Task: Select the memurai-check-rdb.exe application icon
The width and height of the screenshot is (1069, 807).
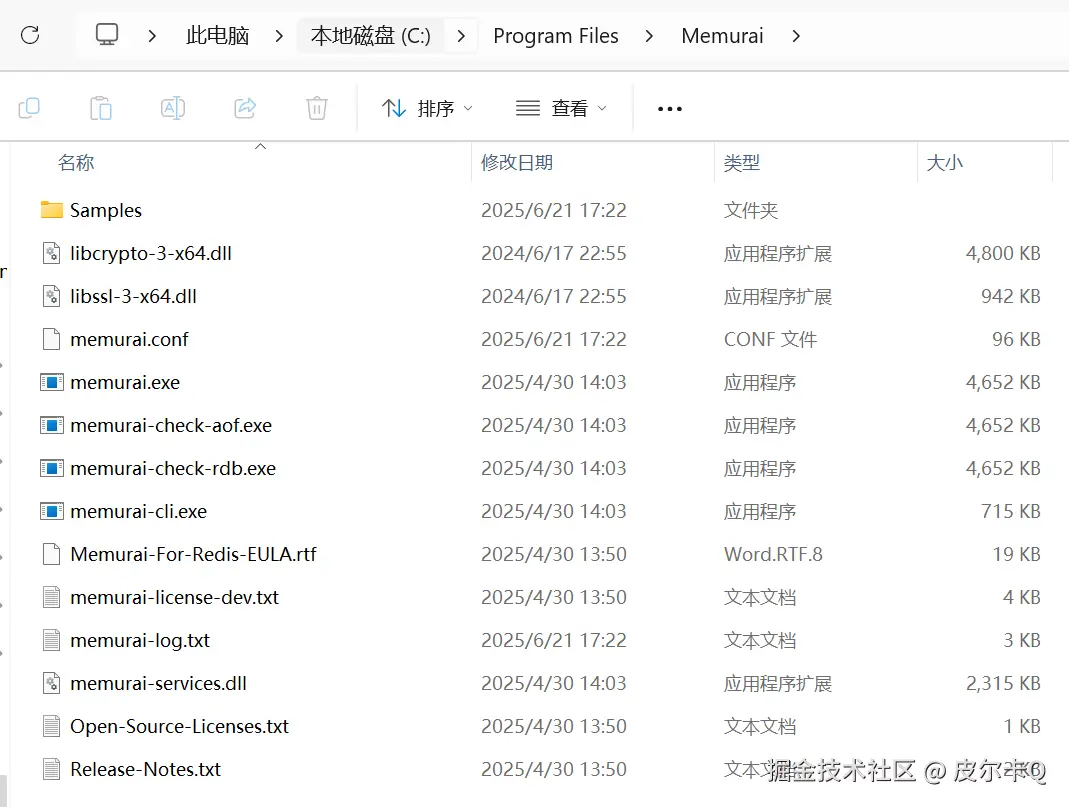Action: click(52, 468)
